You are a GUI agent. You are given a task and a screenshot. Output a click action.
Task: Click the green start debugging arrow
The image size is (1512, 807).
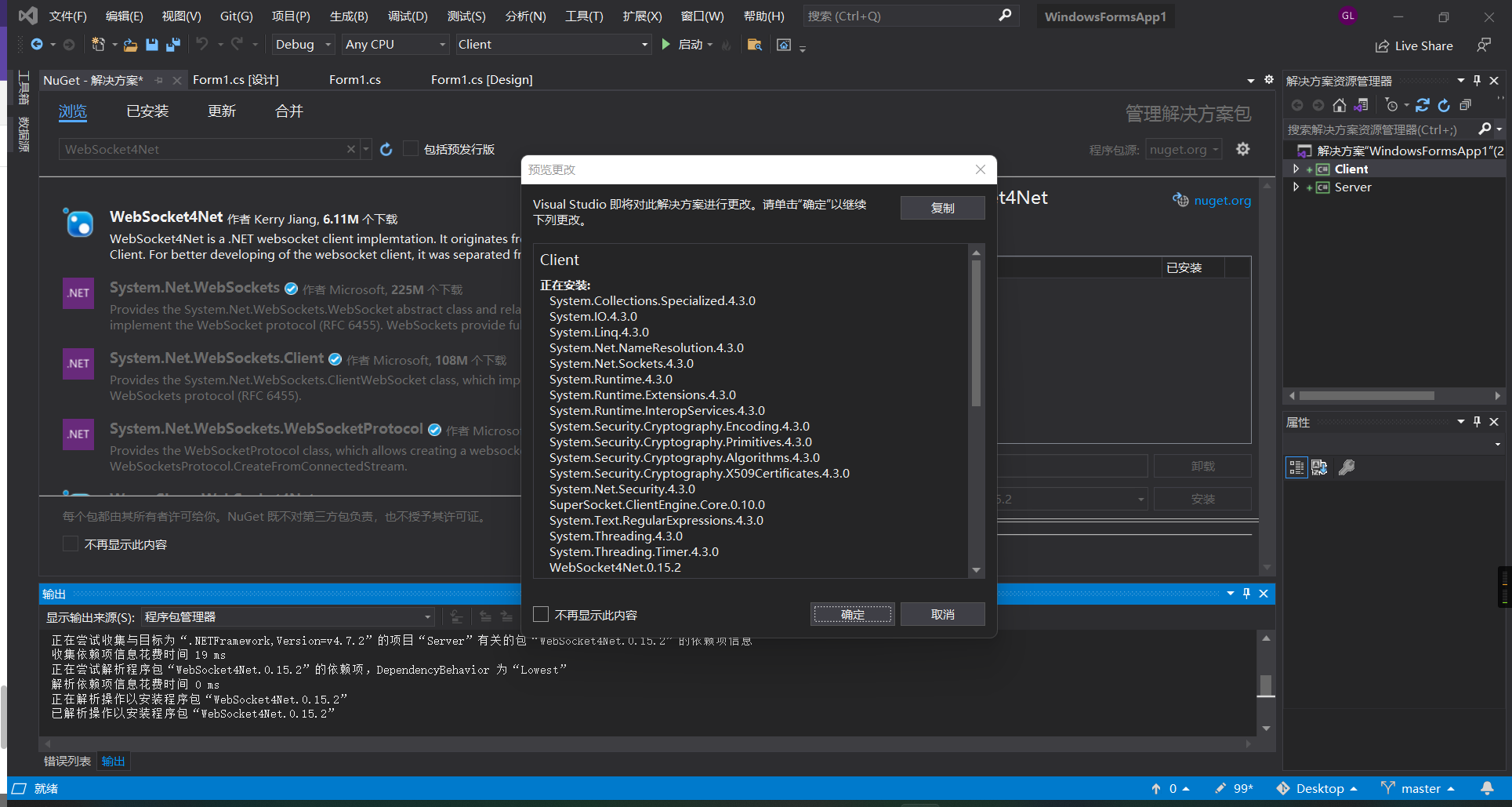point(665,45)
